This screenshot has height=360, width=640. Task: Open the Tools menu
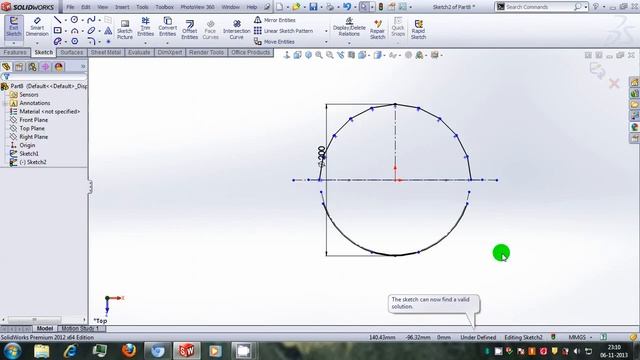point(142,7)
